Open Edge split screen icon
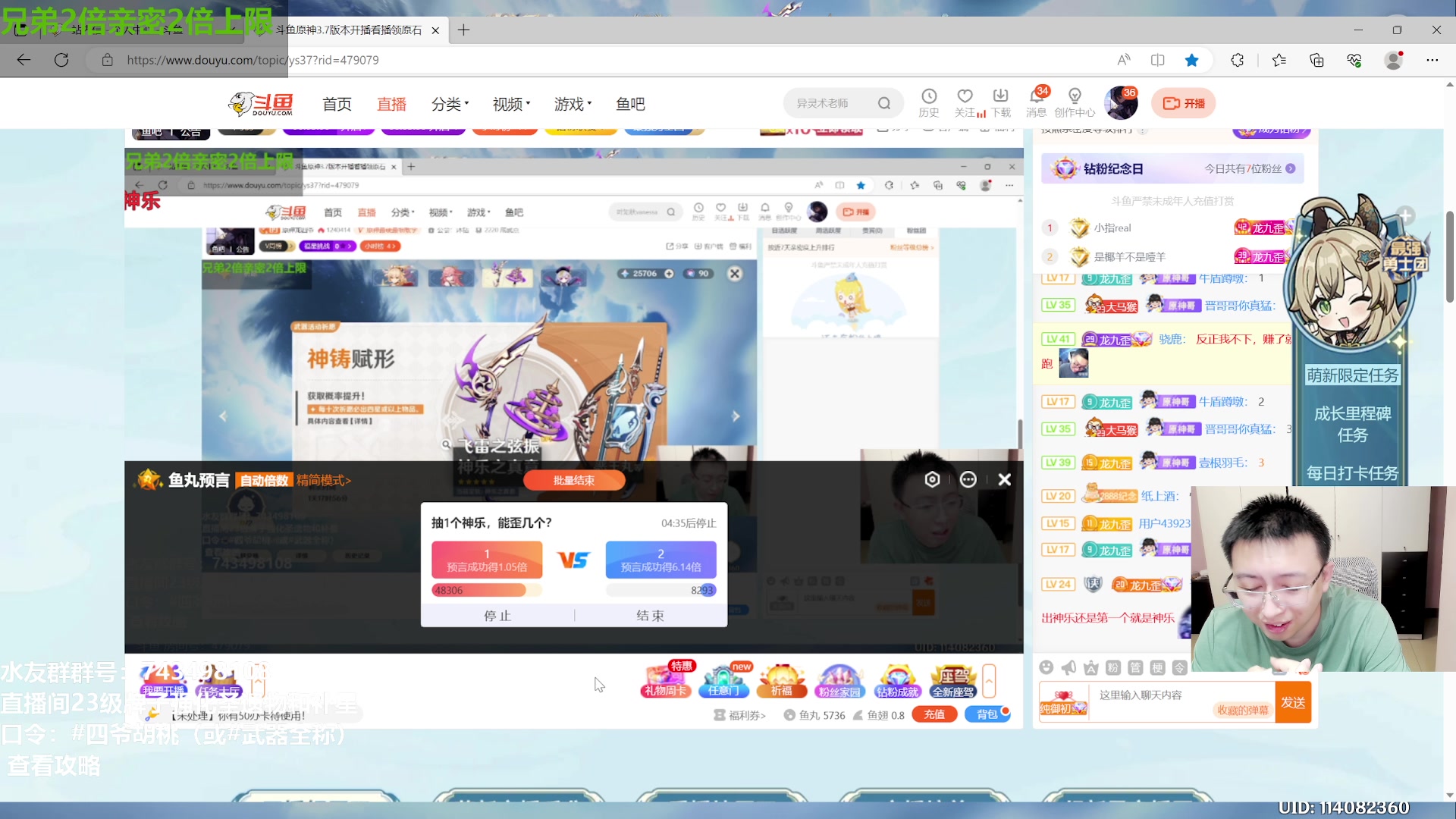1456x819 pixels. [1158, 60]
